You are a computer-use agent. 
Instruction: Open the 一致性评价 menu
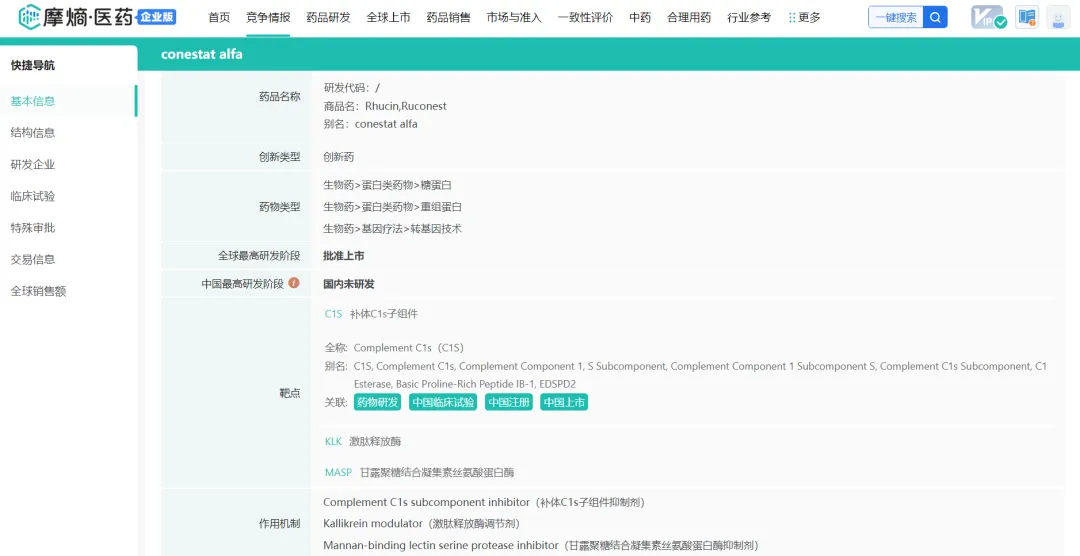(585, 17)
